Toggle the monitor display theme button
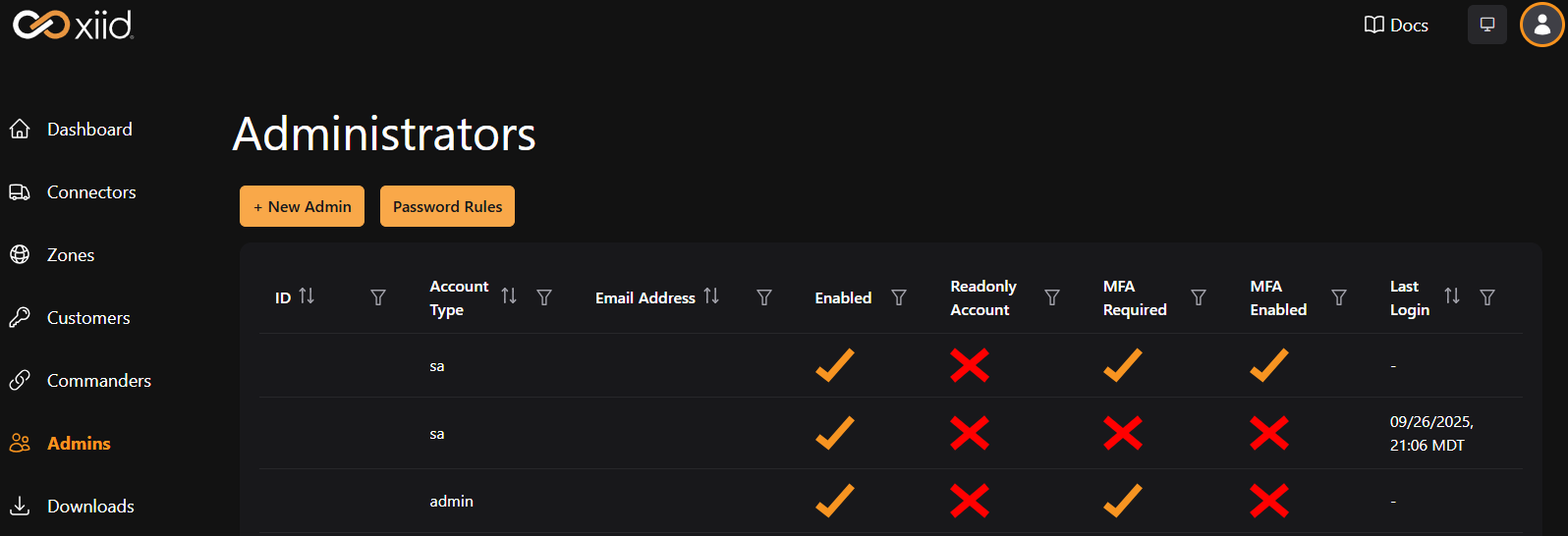The width and height of the screenshot is (1568, 536). coord(1486,25)
